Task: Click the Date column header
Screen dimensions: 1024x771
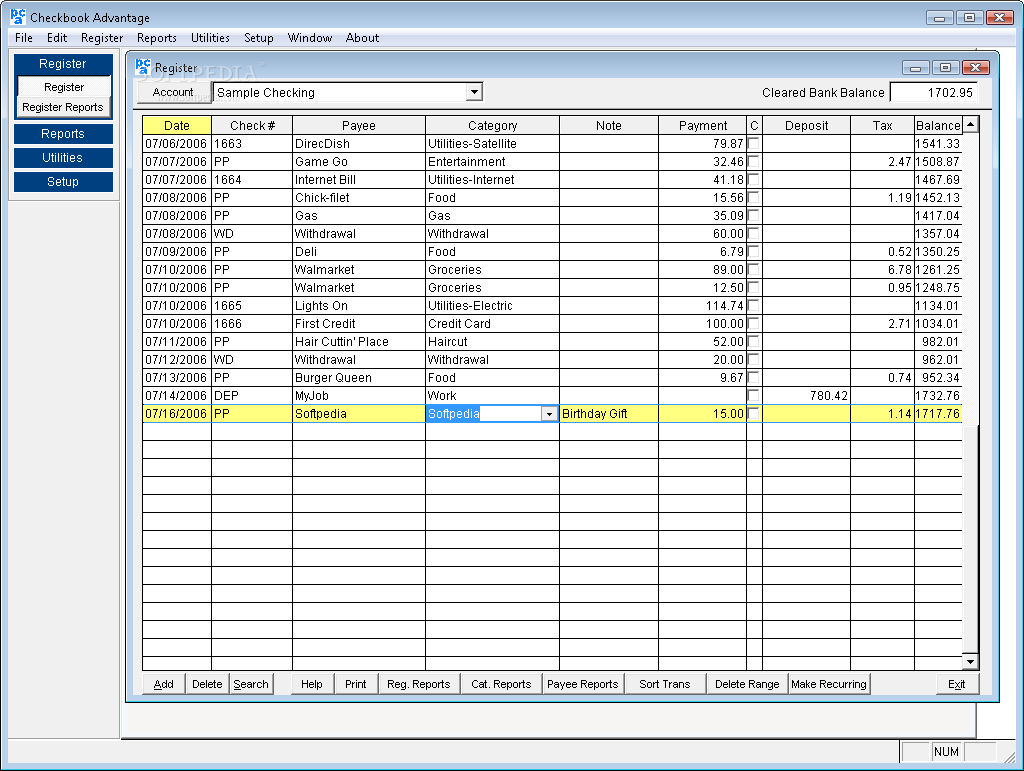Action: [177, 125]
